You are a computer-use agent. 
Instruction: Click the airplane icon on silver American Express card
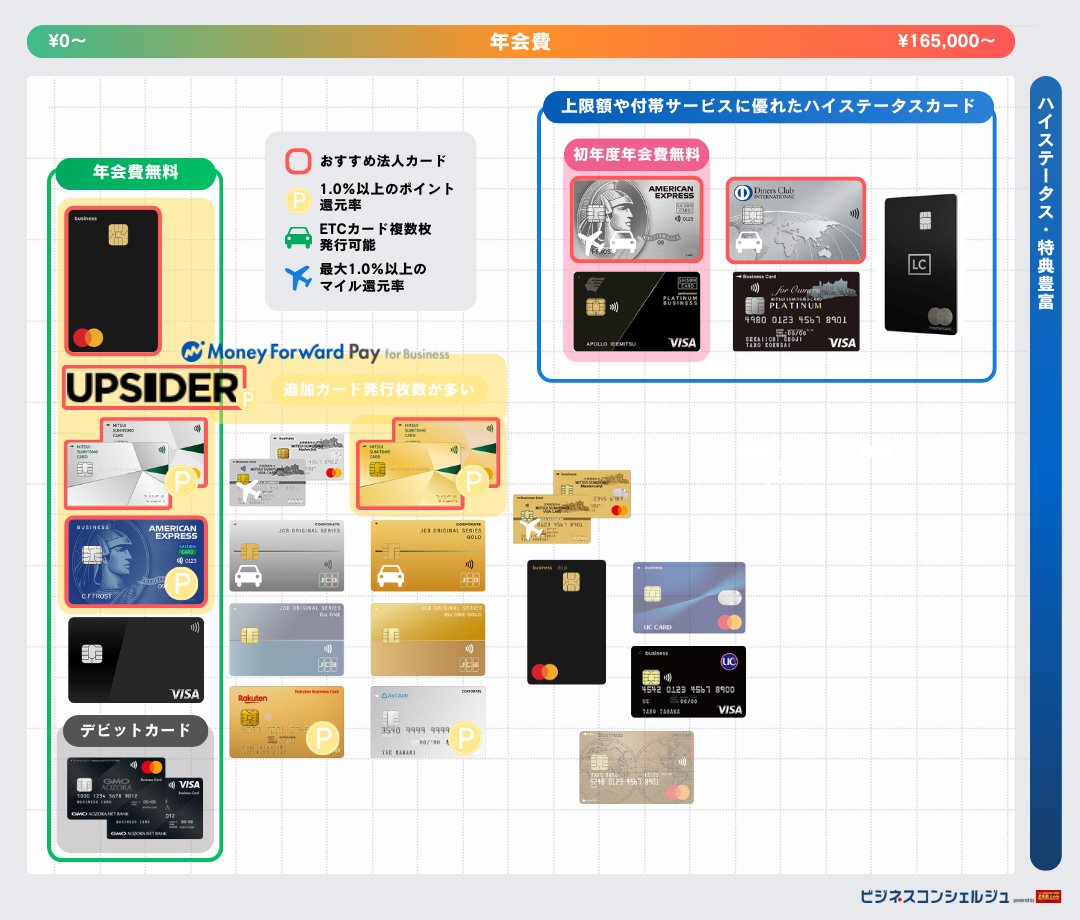coord(591,241)
